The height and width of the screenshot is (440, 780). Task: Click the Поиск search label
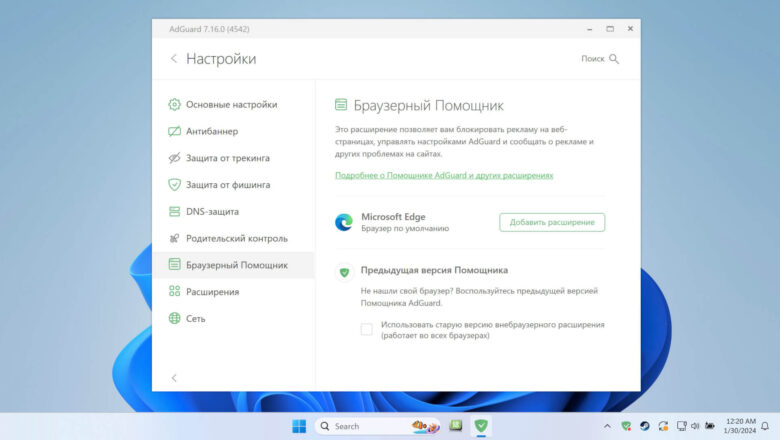592,59
